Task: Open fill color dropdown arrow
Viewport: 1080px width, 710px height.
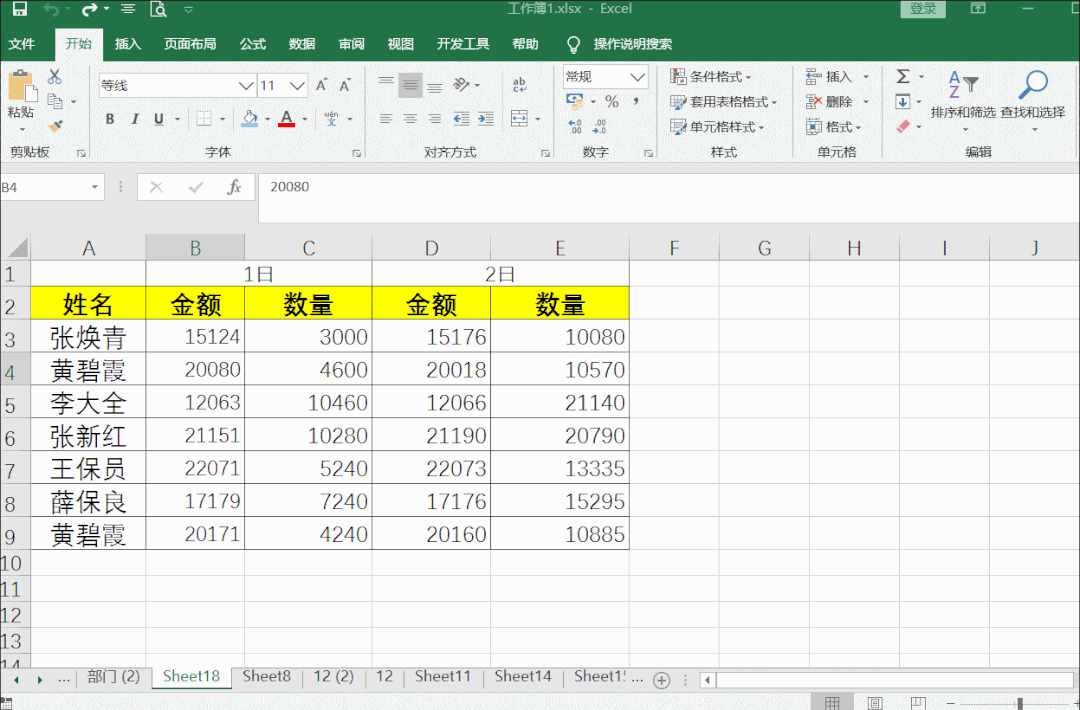Action: [x=267, y=119]
